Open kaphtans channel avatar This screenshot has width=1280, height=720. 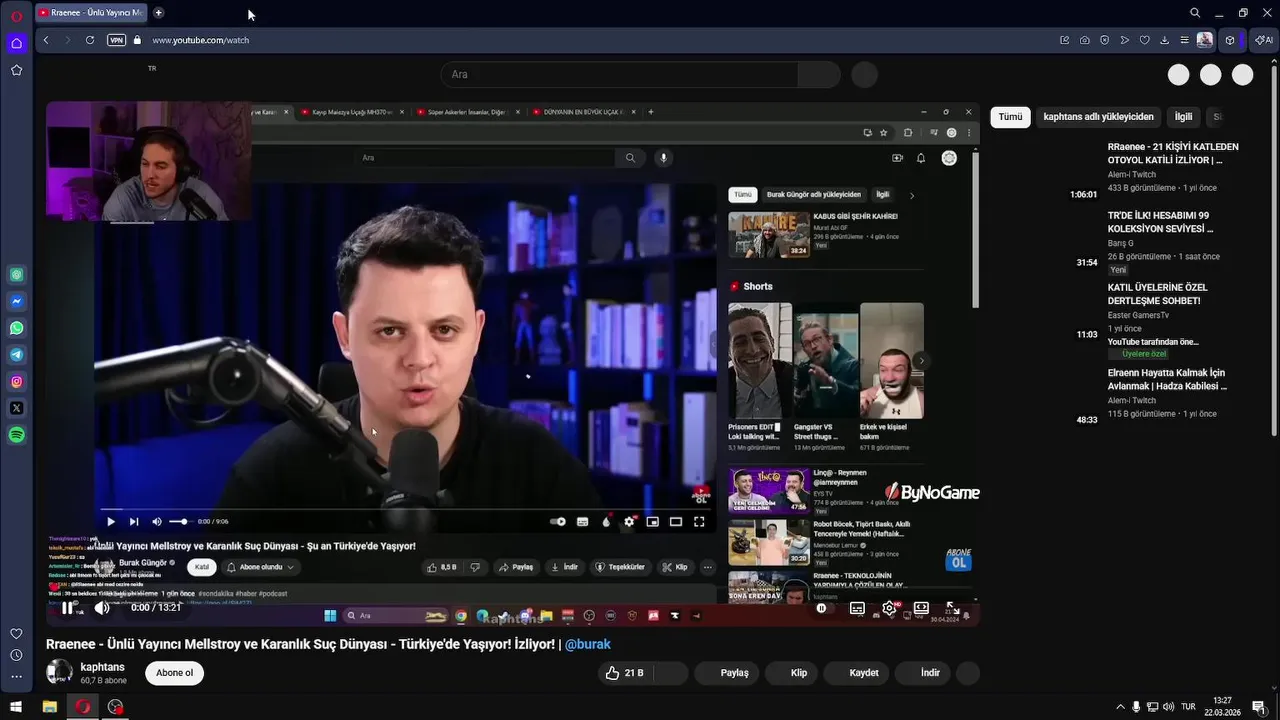tap(59, 672)
